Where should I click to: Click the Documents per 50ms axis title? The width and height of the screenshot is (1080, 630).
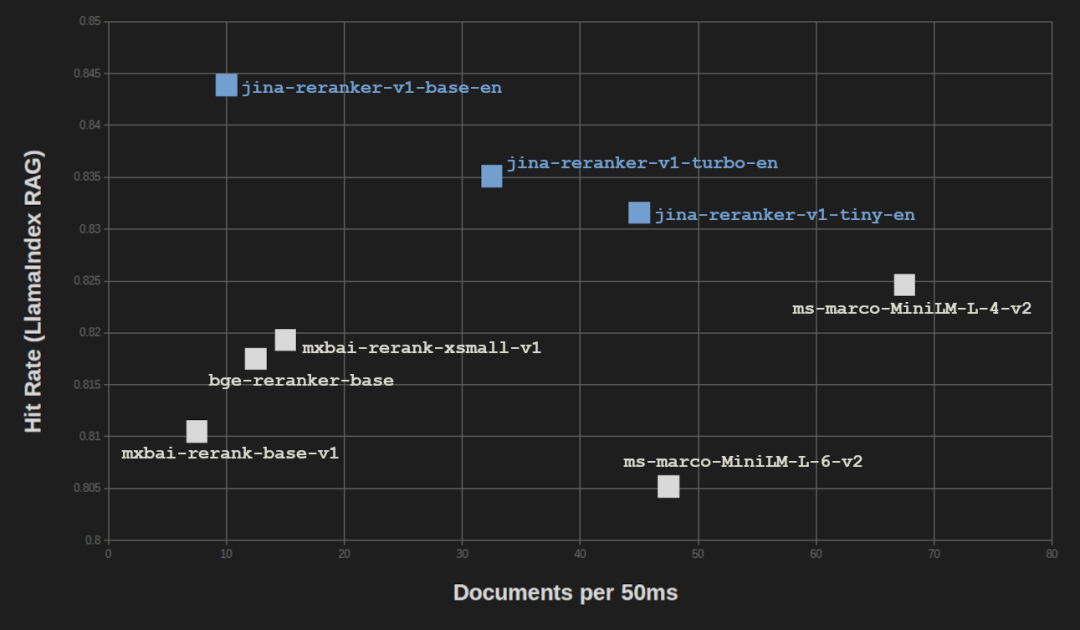coord(565,593)
